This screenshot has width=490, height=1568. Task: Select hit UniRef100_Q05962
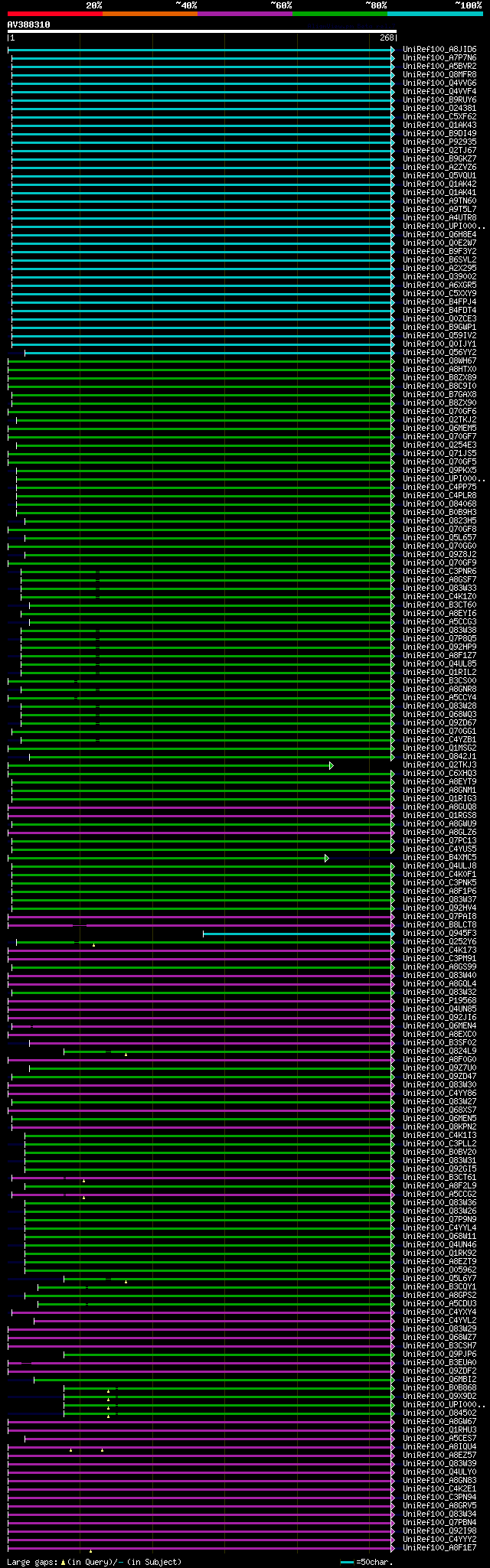(439, 1270)
